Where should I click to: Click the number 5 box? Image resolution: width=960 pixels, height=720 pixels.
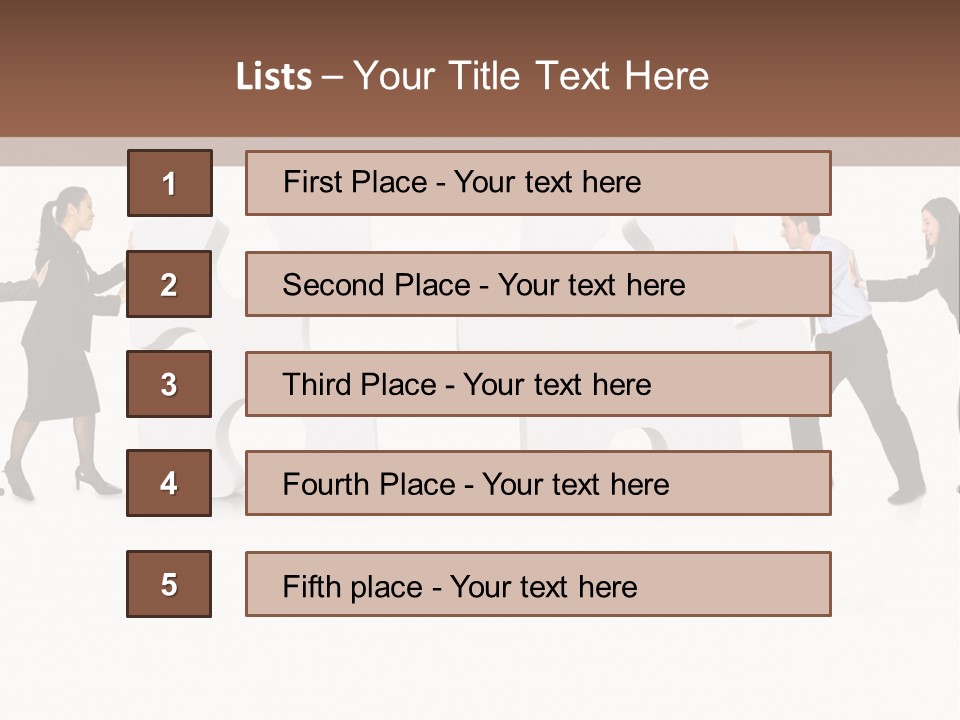pyautogui.click(x=169, y=584)
